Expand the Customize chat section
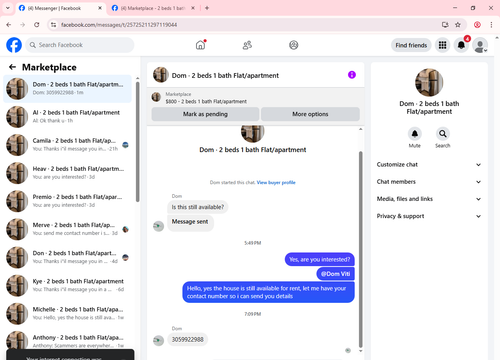This screenshot has height=360, width=500. point(429,165)
